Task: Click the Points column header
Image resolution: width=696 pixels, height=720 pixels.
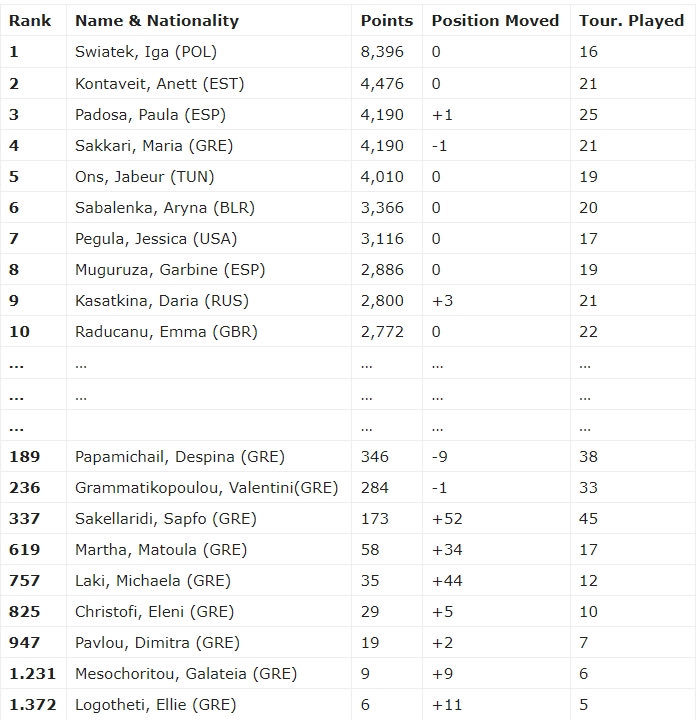Action: click(x=387, y=20)
